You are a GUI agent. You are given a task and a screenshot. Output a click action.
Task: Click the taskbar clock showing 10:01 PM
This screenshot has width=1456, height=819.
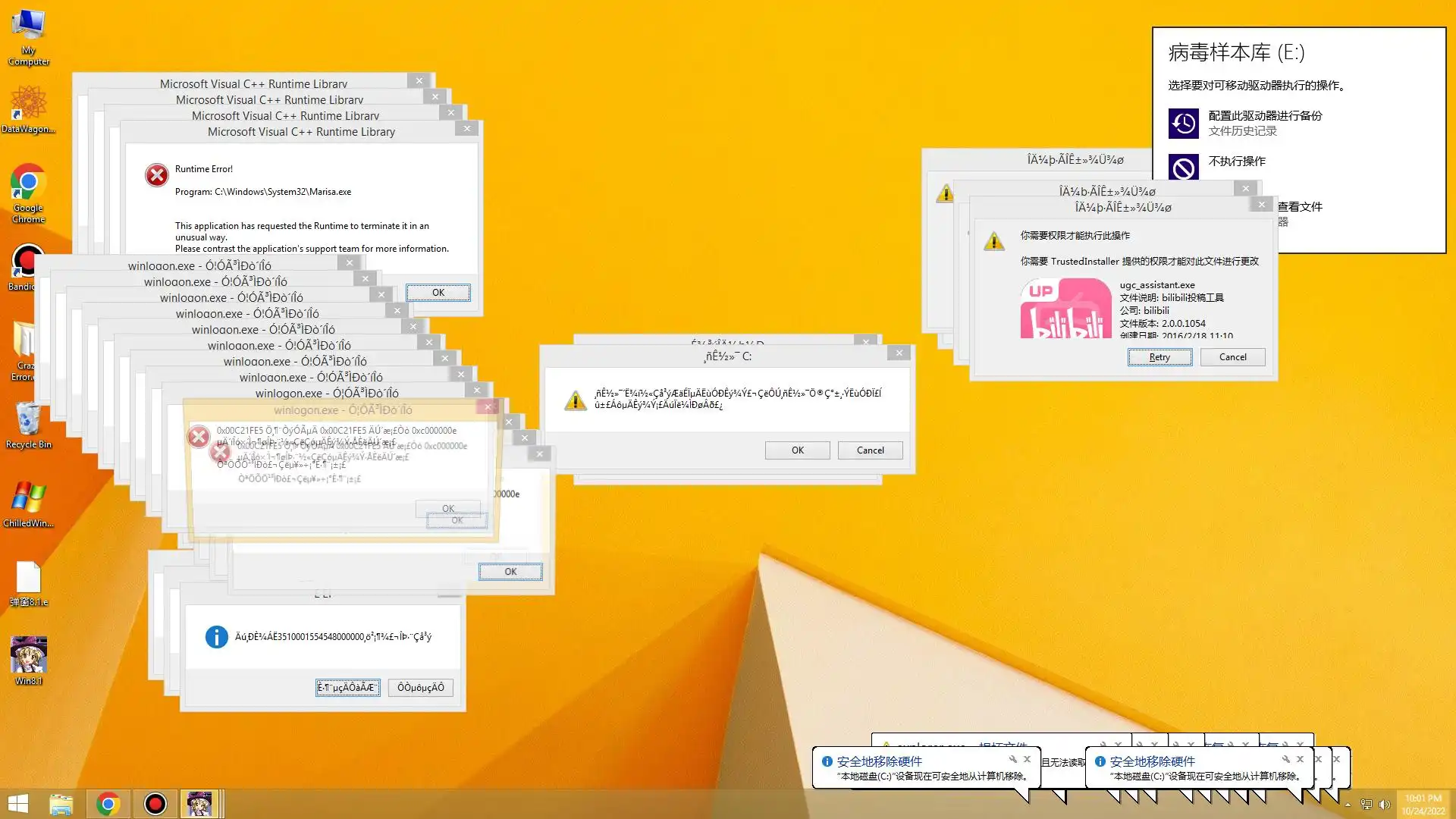tap(1423, 805)
